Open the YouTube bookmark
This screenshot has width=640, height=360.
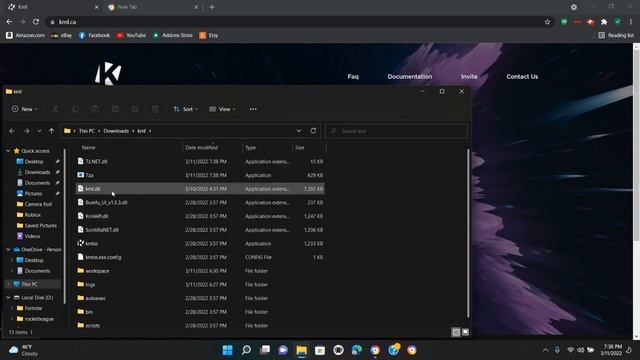(x=131, y=36)
